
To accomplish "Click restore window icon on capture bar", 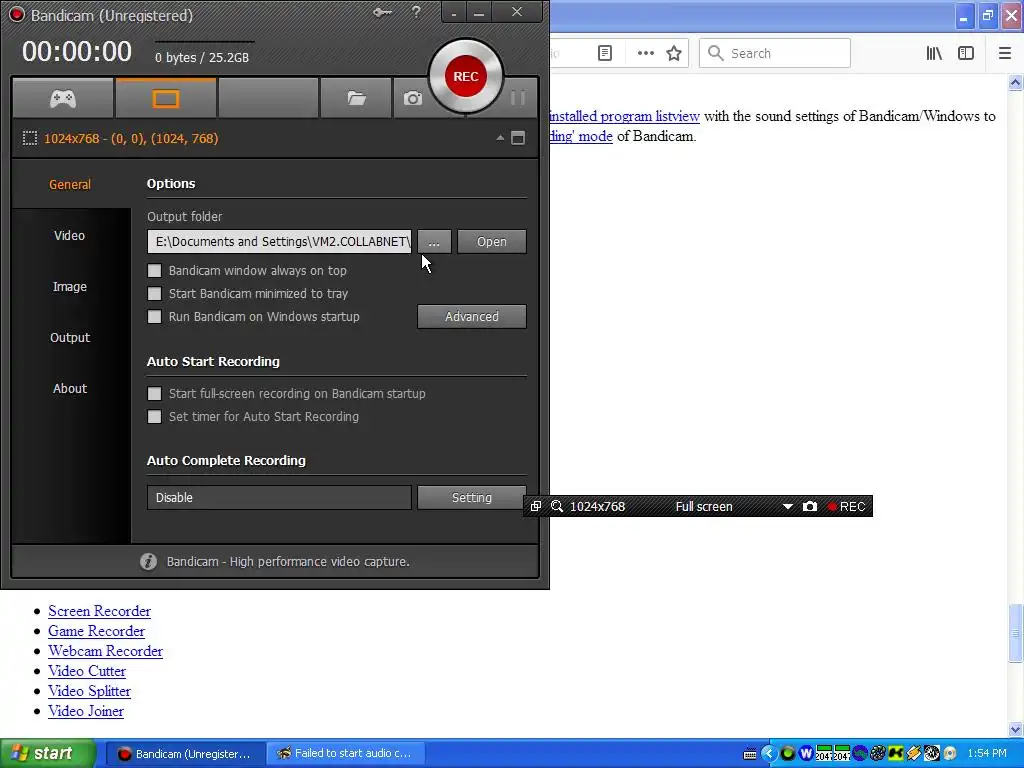I will click(536, 506).
